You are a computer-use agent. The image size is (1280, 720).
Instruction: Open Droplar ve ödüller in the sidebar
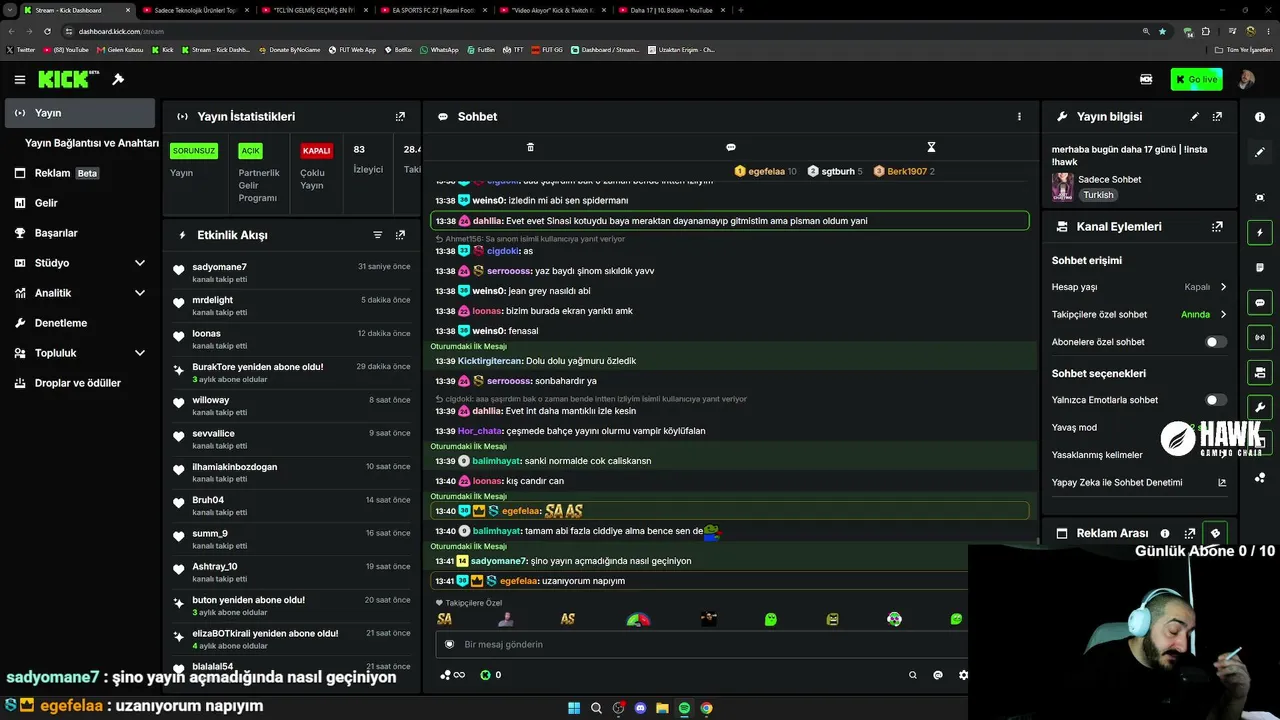click(x=79, y=383)
